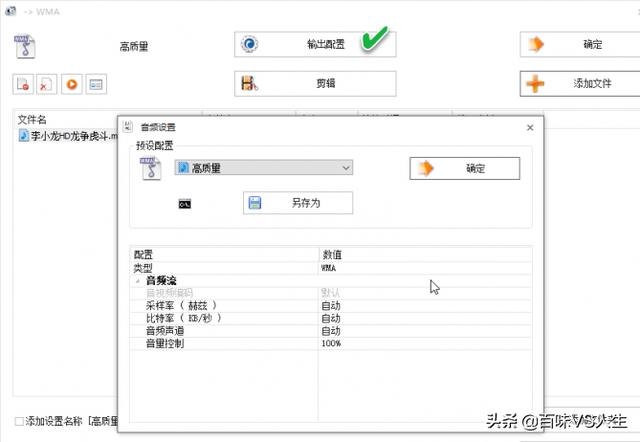Click the 另存为 save as button
This screenshot has height=442, width=640.
(298, 203)
